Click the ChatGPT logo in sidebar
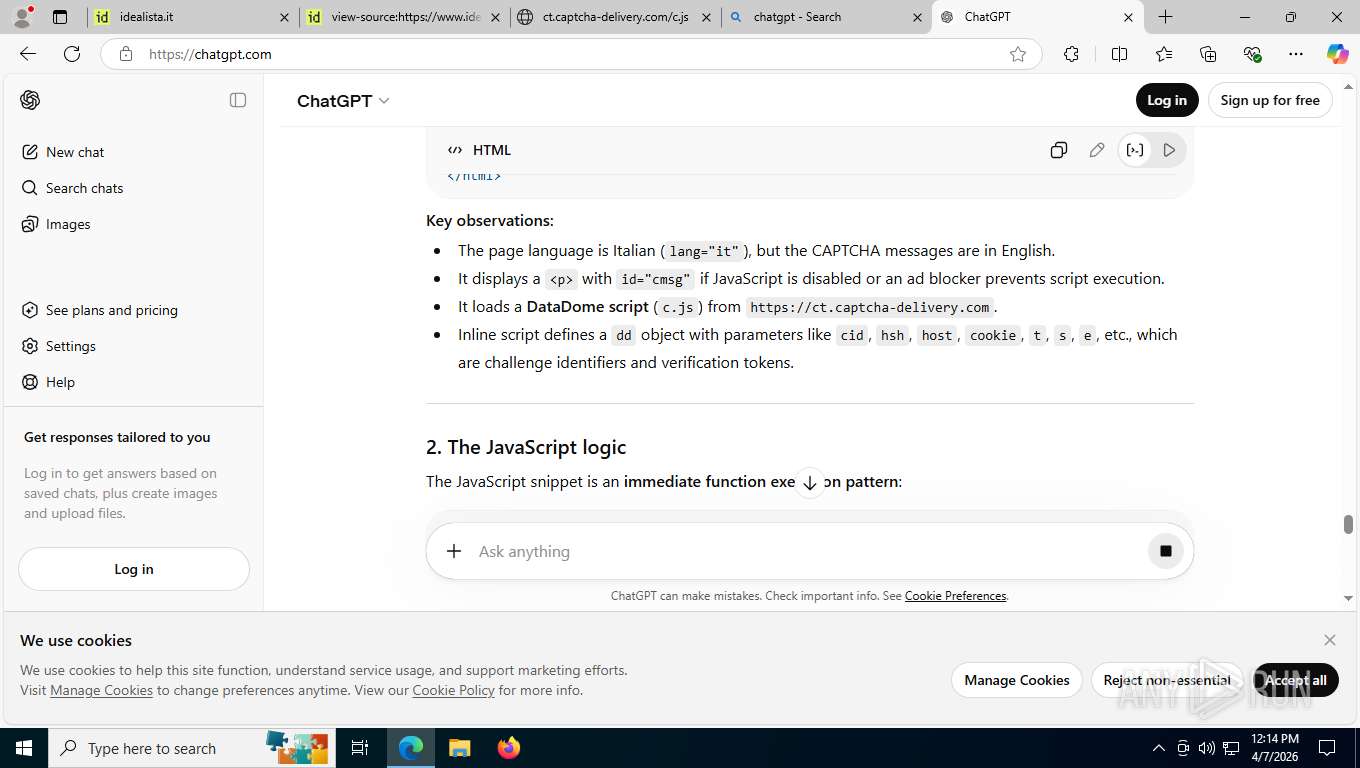 (x=30, y=100)
